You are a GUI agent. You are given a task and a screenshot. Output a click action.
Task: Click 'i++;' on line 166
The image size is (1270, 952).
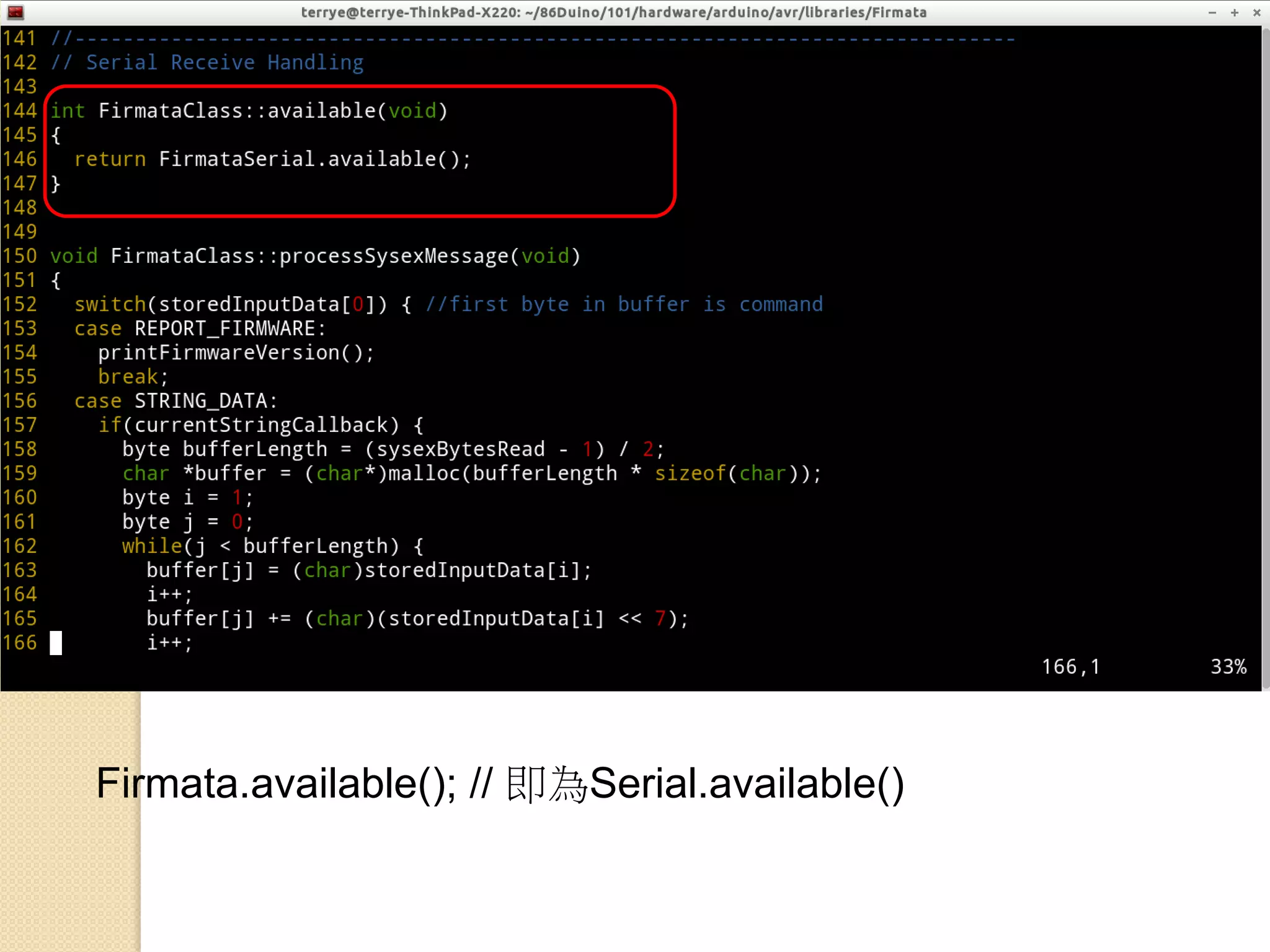(169, 643)
